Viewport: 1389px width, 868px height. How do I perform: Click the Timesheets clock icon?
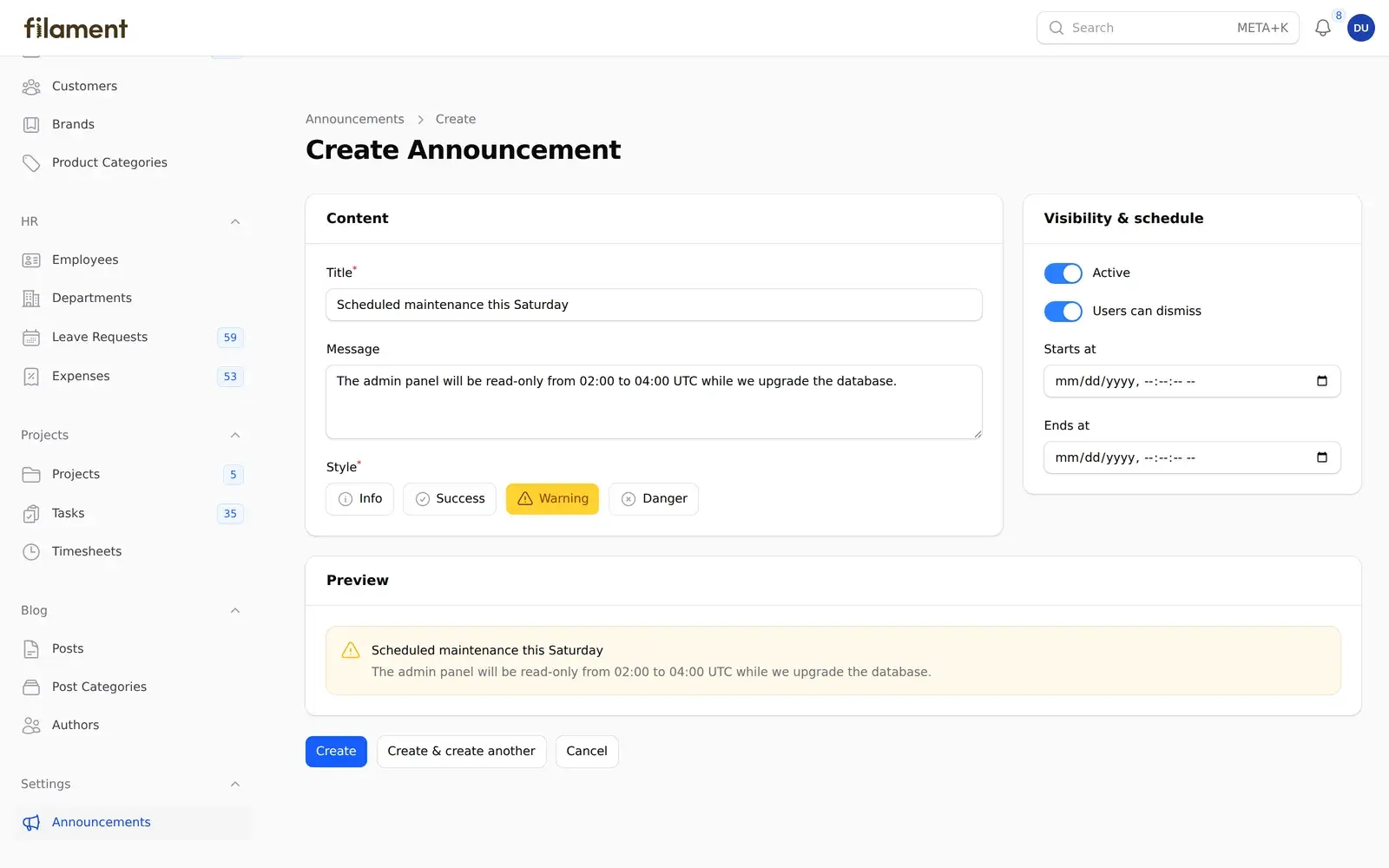(x=31, y=551)
